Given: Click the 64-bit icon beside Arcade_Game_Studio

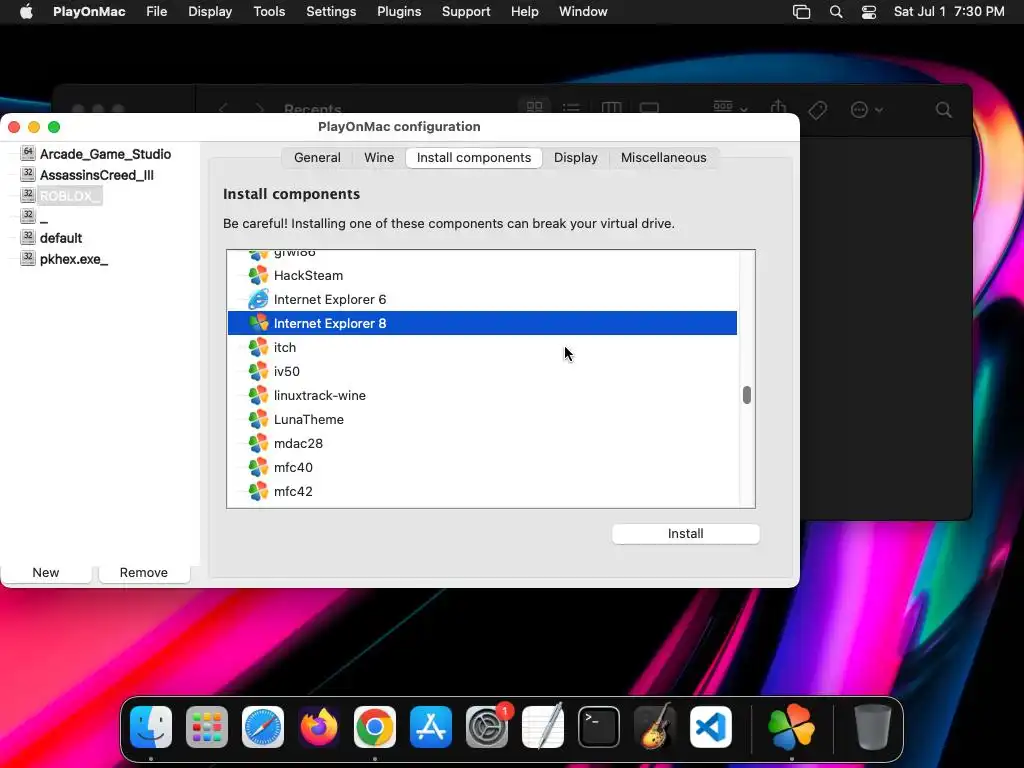Looking at the screenshot, I should click(x=27, y=153).
